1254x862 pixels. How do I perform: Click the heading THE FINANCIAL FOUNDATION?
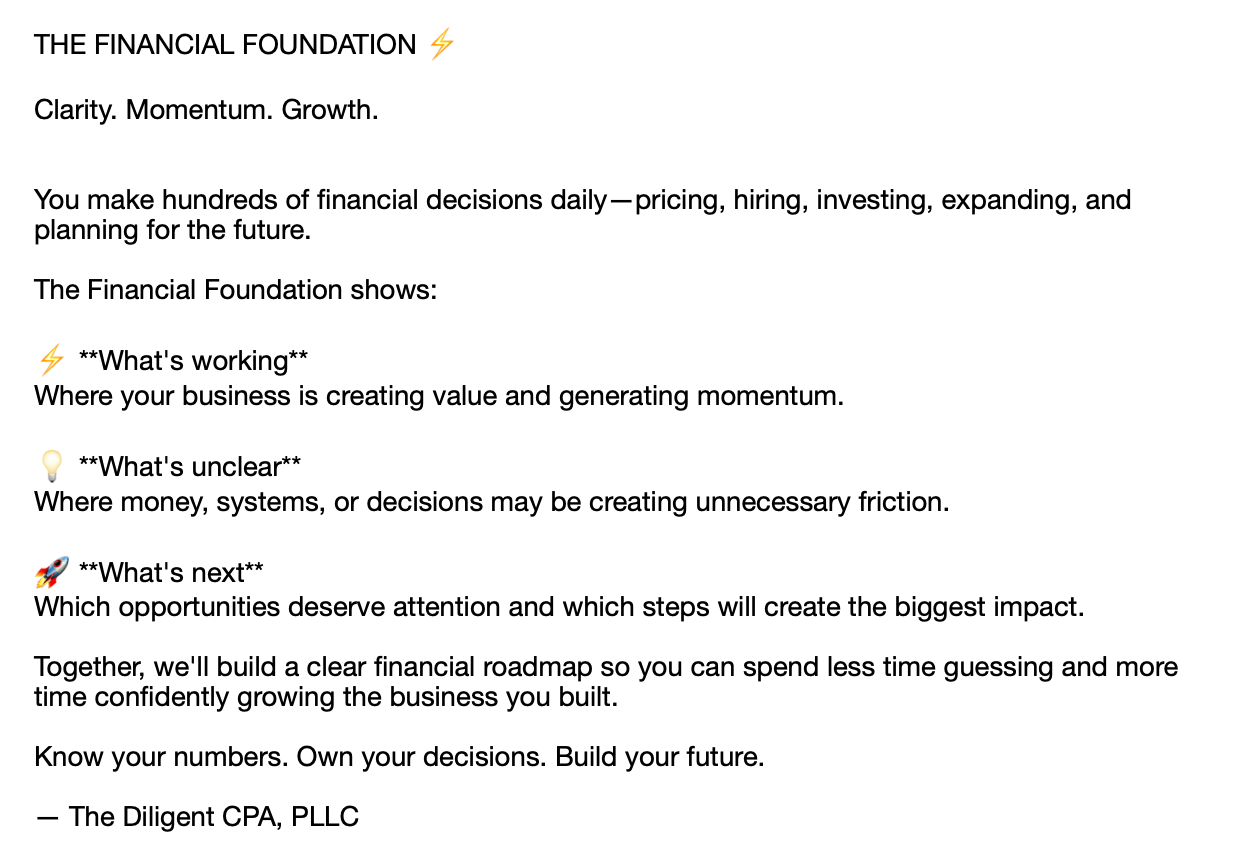pos(225,45)
